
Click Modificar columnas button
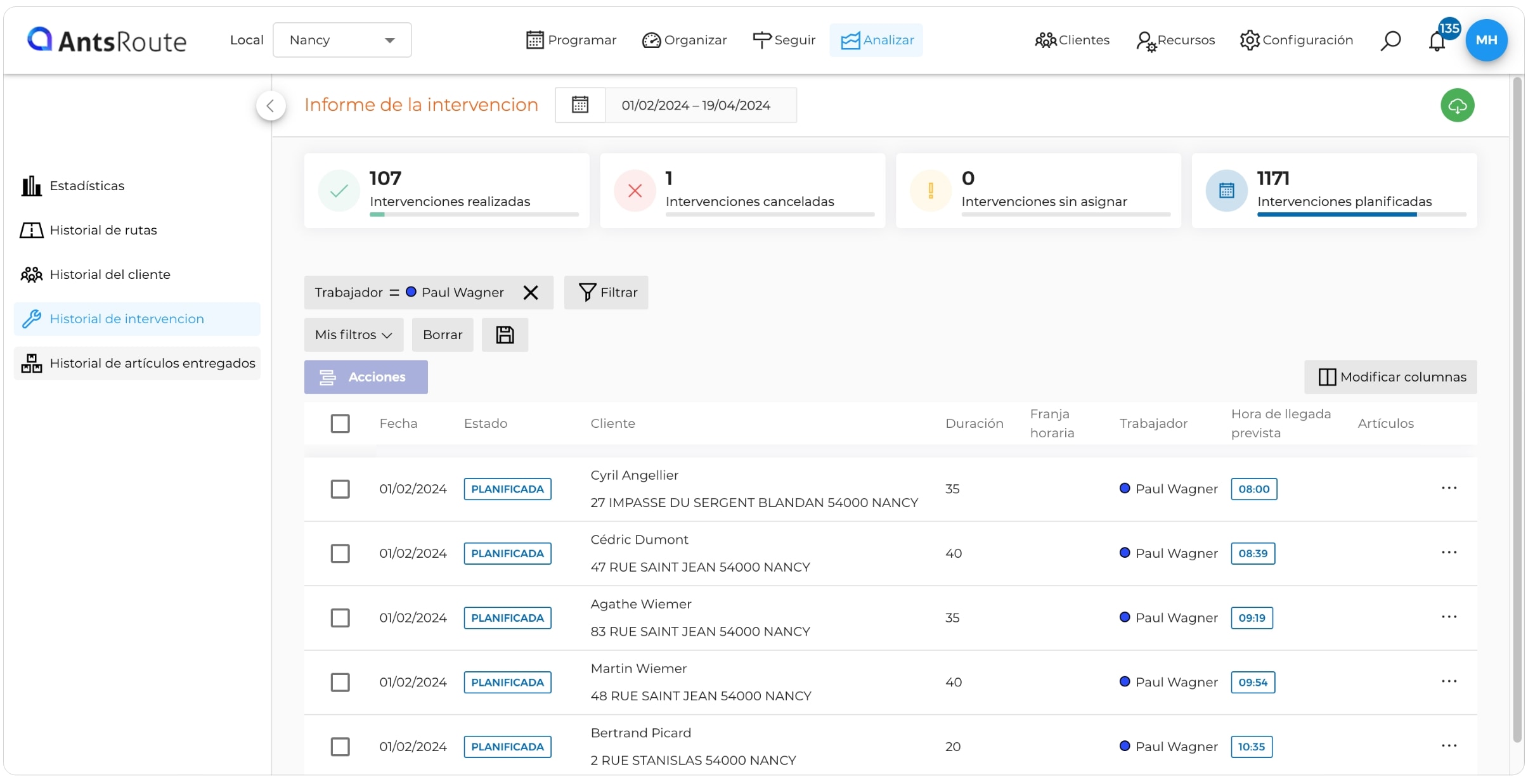point(1390,377)
